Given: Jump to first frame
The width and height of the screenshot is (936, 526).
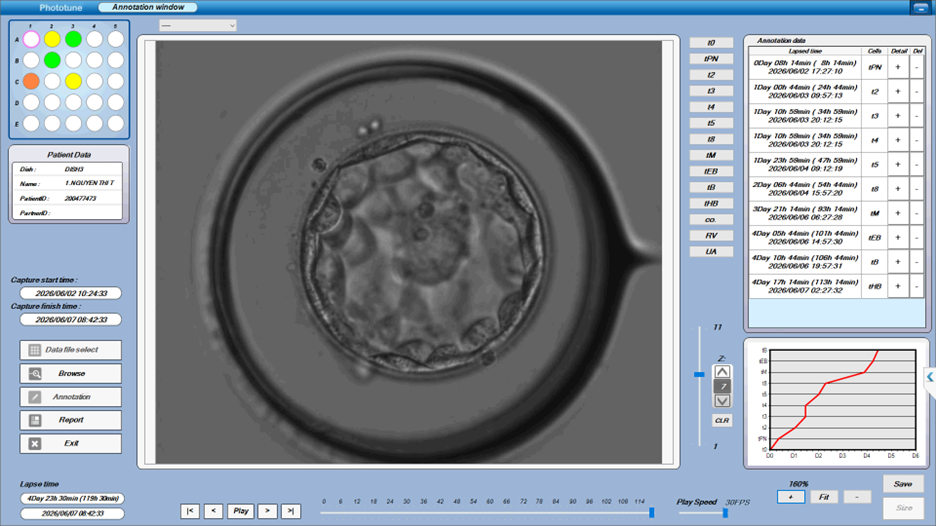Looking at the screenshot, I should point(190,511).
